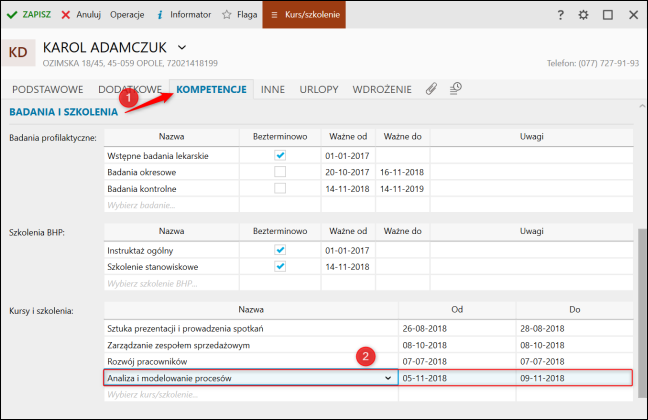The height and width of the screenshot is (420, 648).
Task: Select the Badania okresowe name cell
Action: click(171, 172)
